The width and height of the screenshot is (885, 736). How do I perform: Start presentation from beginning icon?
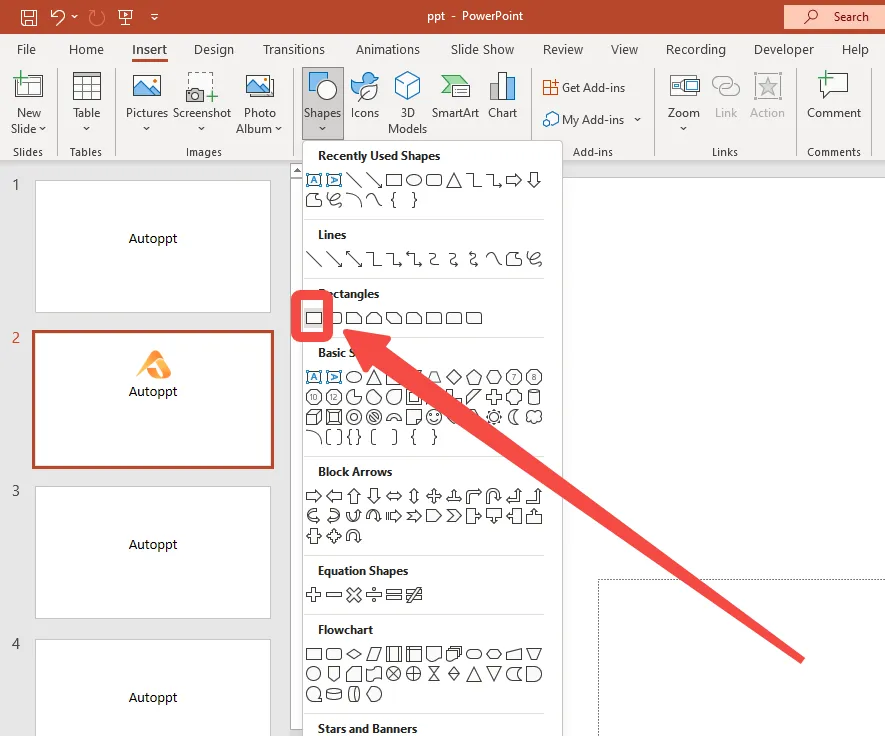pyautogui.click(x=125, y=17)
